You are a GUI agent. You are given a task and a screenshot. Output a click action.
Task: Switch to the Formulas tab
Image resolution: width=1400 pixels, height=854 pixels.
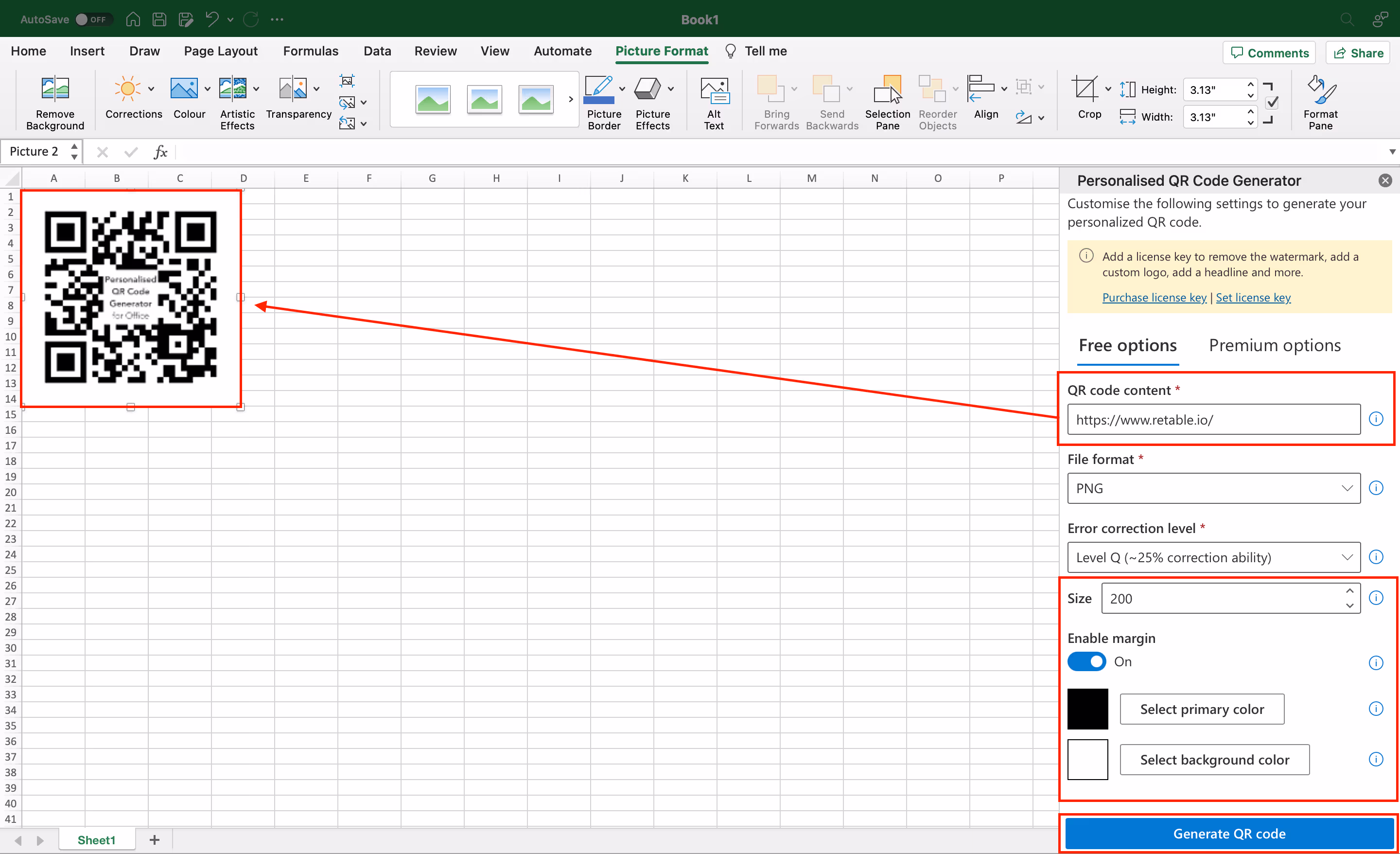point(311,51)
